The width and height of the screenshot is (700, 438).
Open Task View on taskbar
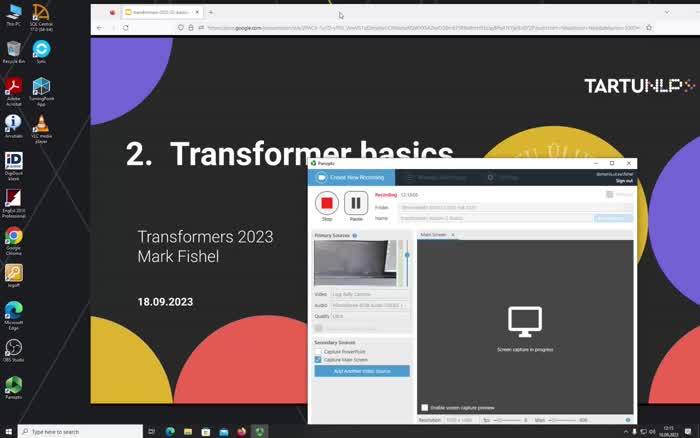(151, 432)
